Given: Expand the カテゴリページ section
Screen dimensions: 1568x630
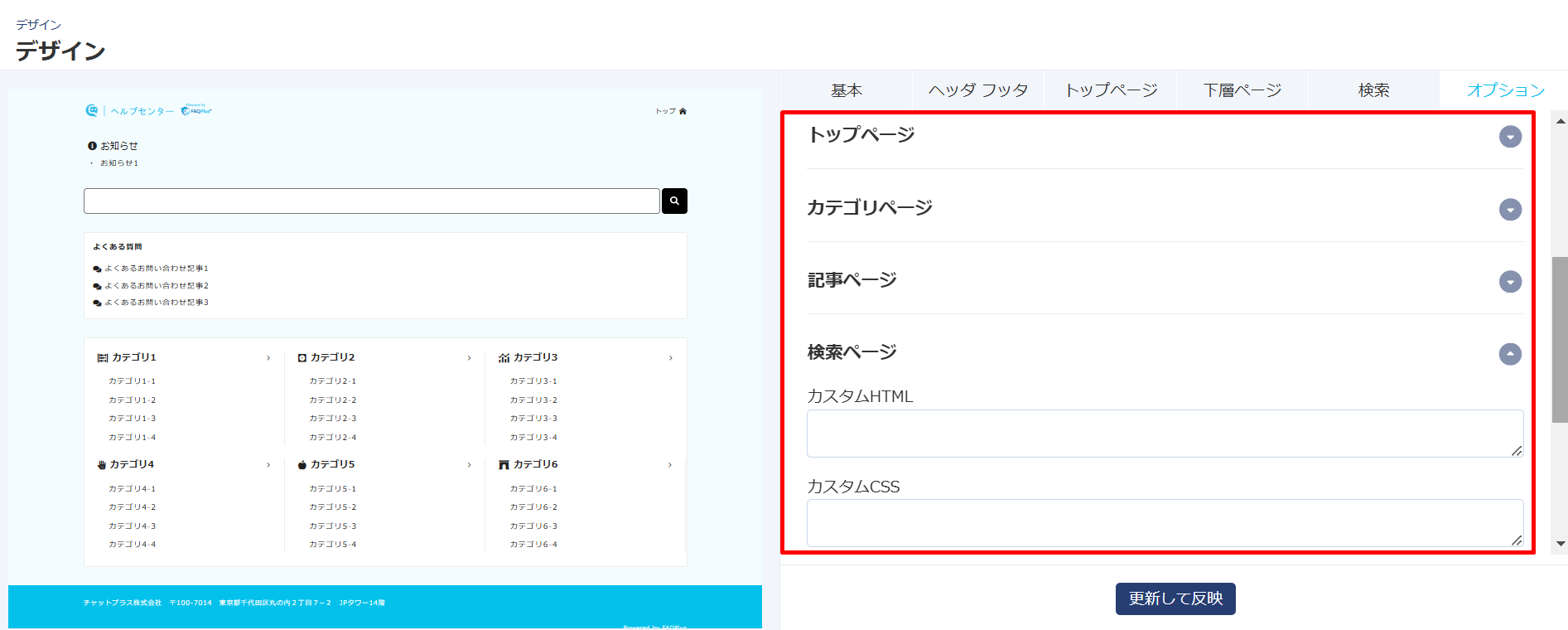Looking at the screenshot, I should (x=1510, y=210).
